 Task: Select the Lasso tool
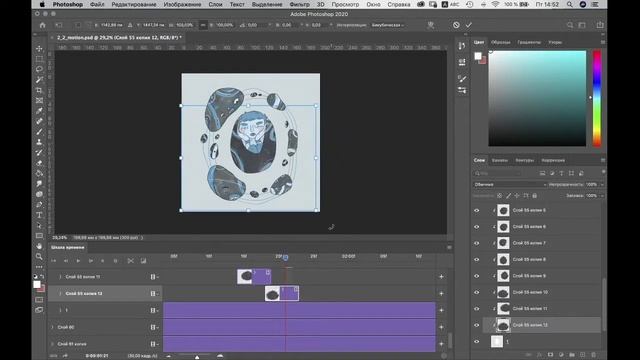(39, 69)
